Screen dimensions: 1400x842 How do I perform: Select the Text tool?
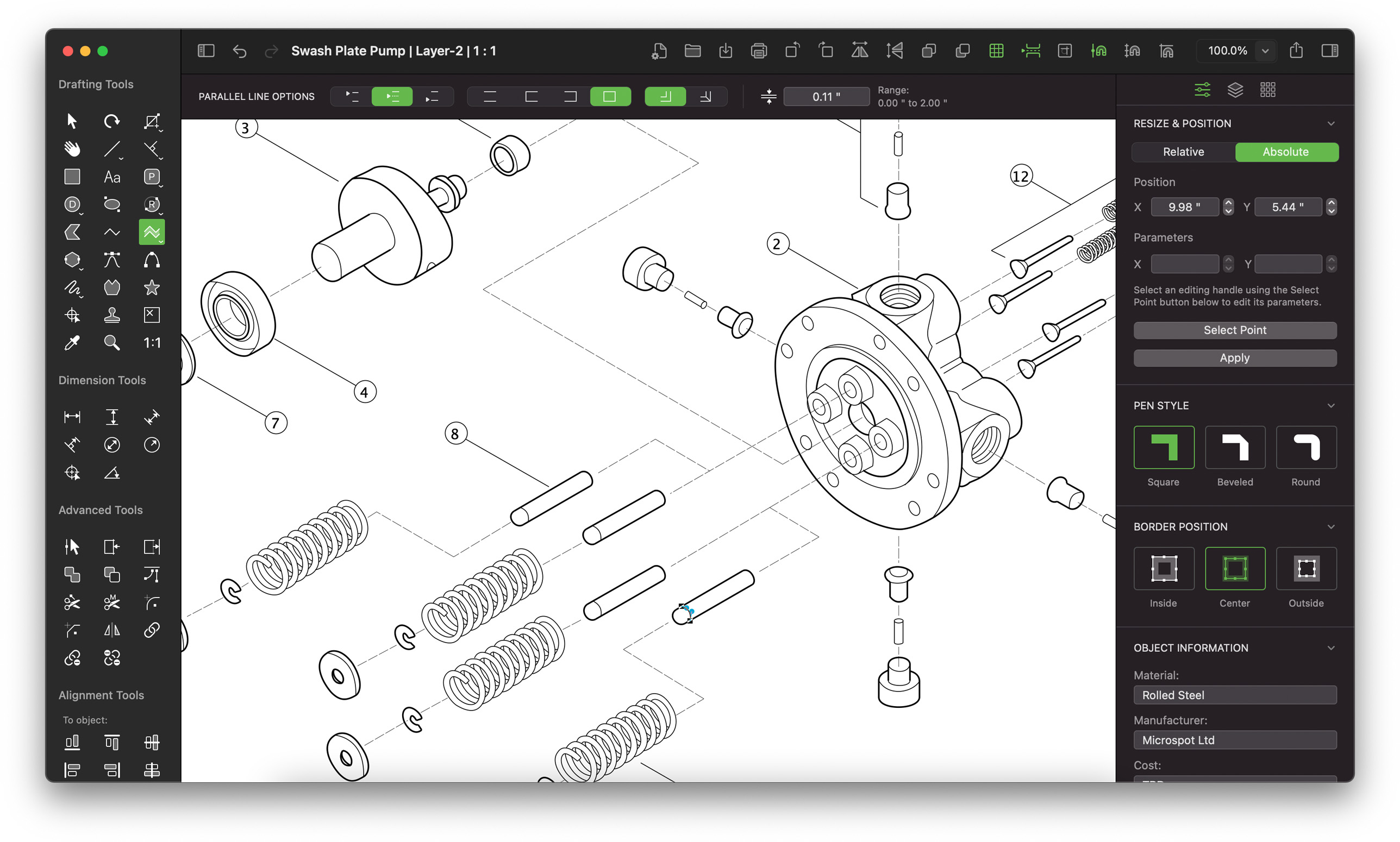[x=111, y=177]
